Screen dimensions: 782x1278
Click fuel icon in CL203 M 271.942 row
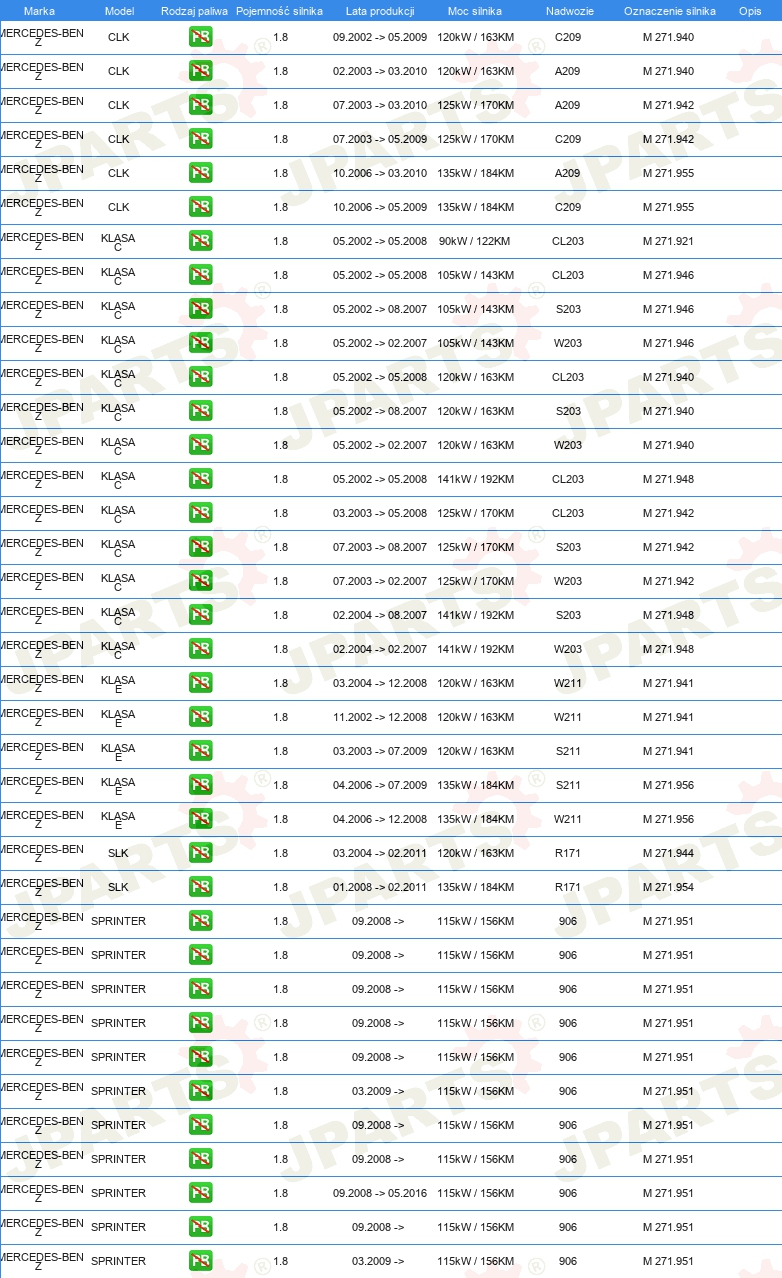click(200, 514)
